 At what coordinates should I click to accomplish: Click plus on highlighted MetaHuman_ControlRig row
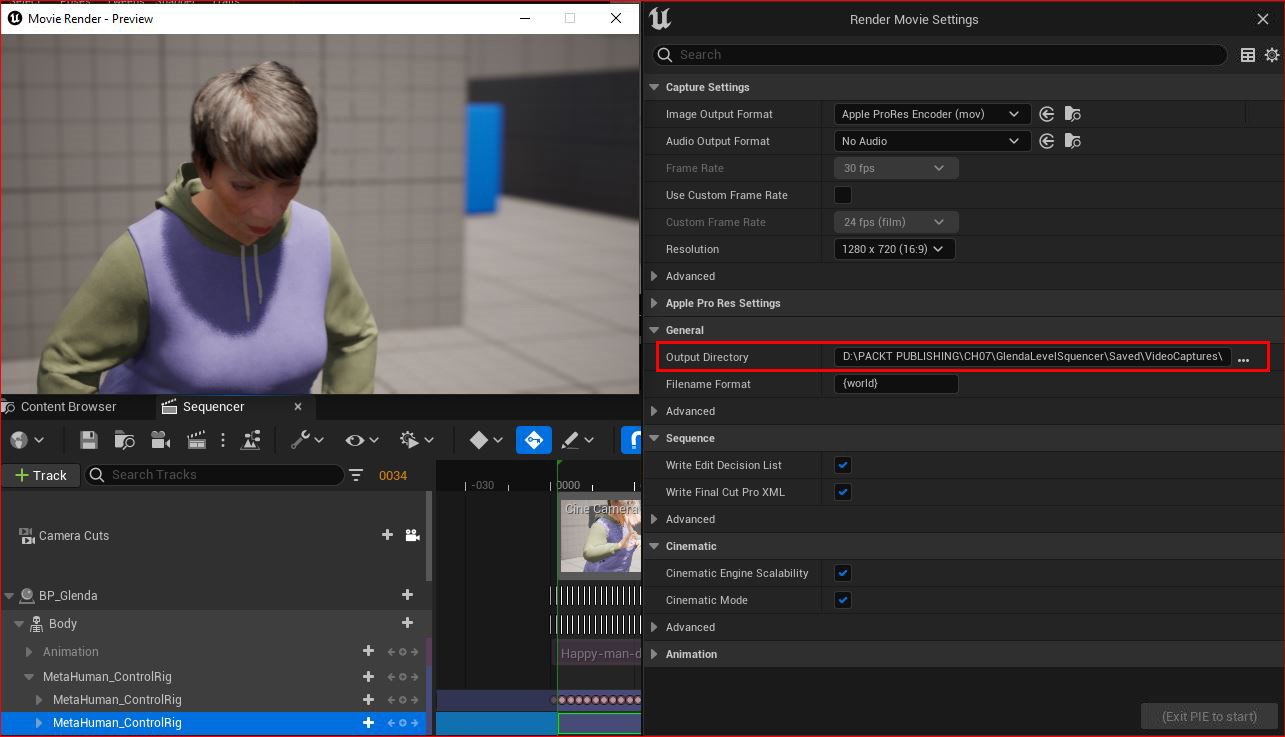pyautogui.click(x=368, y=722)
